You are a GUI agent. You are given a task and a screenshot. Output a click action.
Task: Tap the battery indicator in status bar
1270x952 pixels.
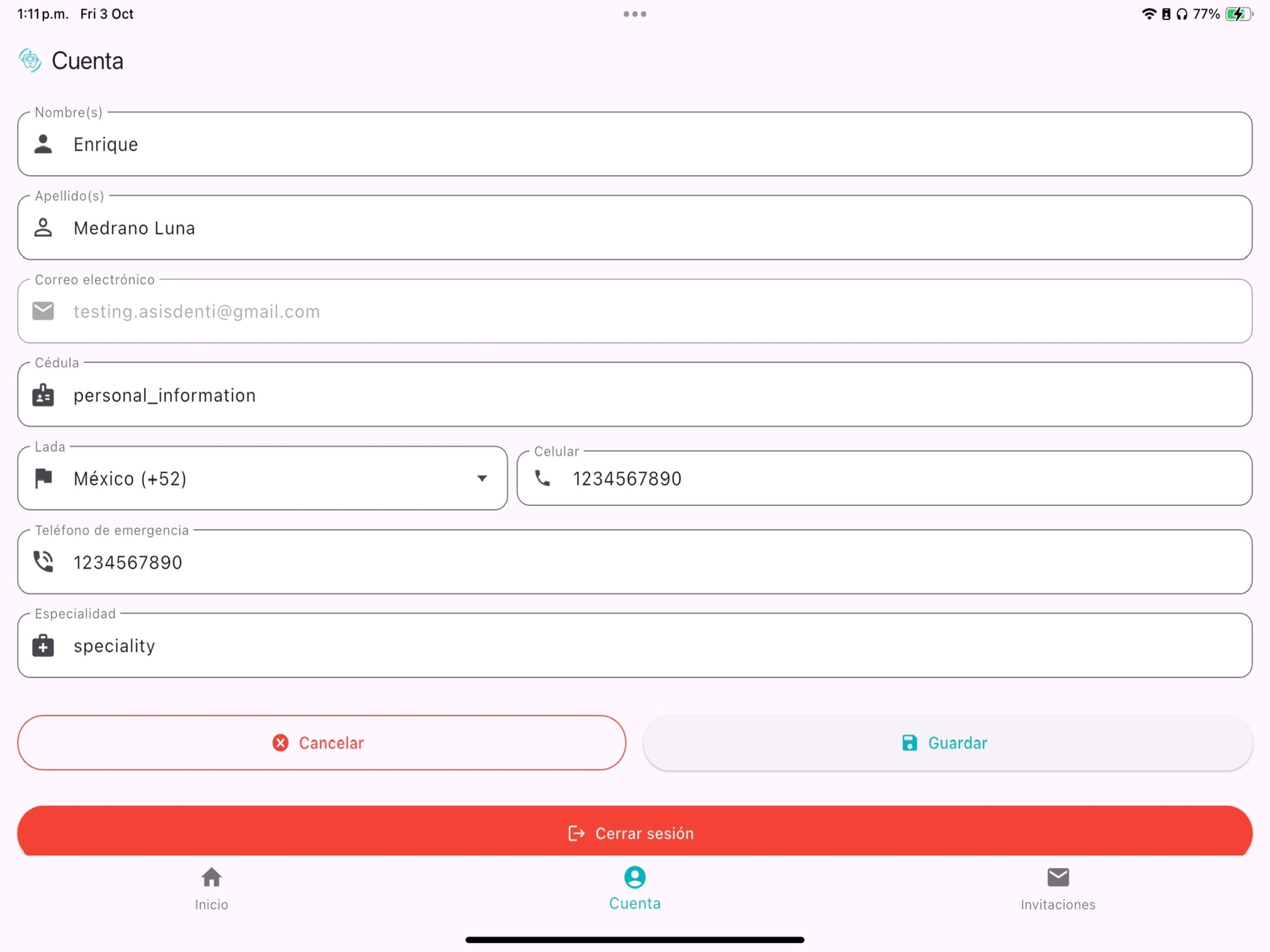pyautogui.click(x=1239, y=14)
